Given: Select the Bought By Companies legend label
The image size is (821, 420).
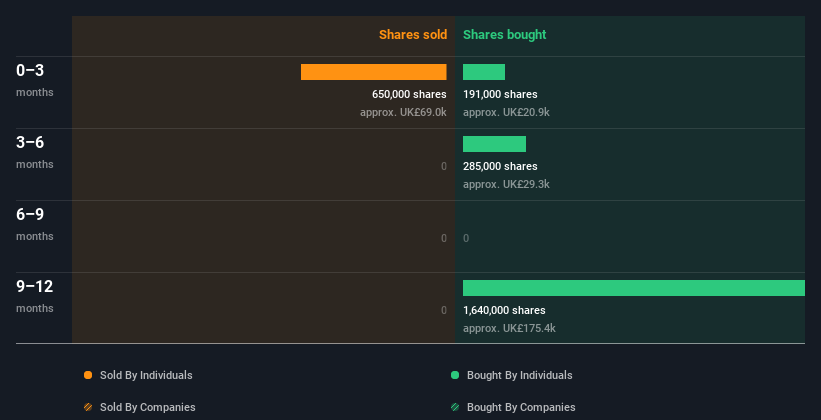Looking at the screenshot, I should coord(521,407).
